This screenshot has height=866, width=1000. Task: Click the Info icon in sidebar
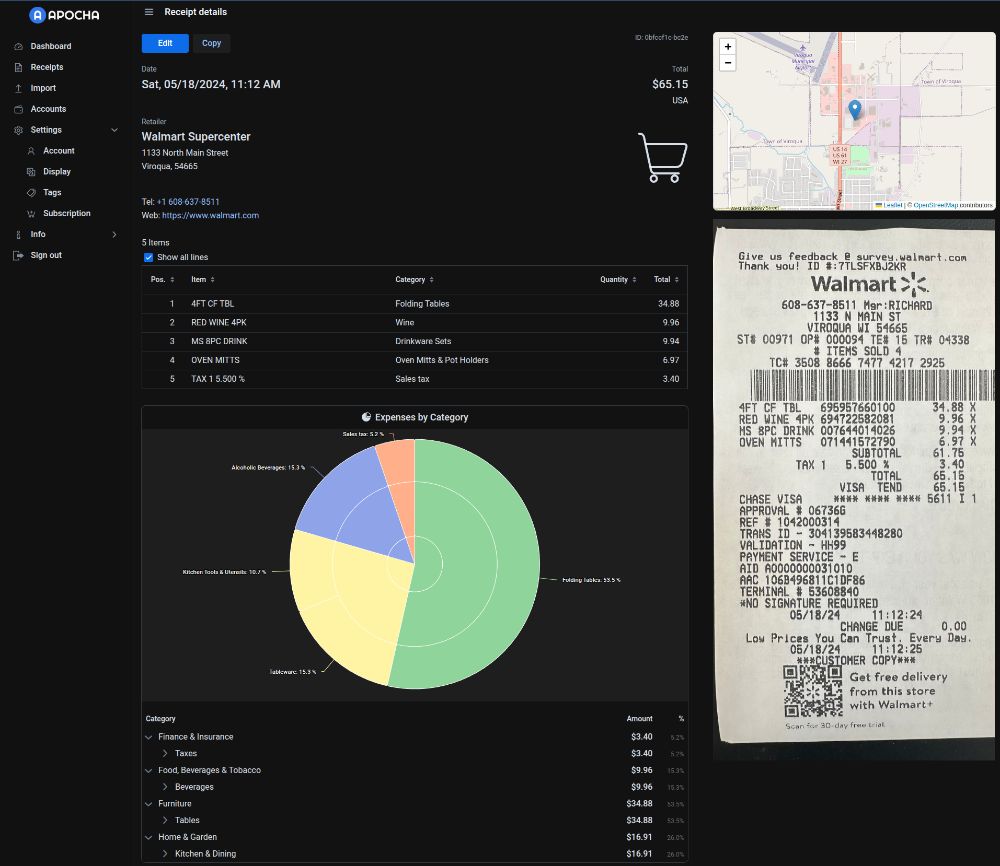pyautogui.click(x=18, y=235)
